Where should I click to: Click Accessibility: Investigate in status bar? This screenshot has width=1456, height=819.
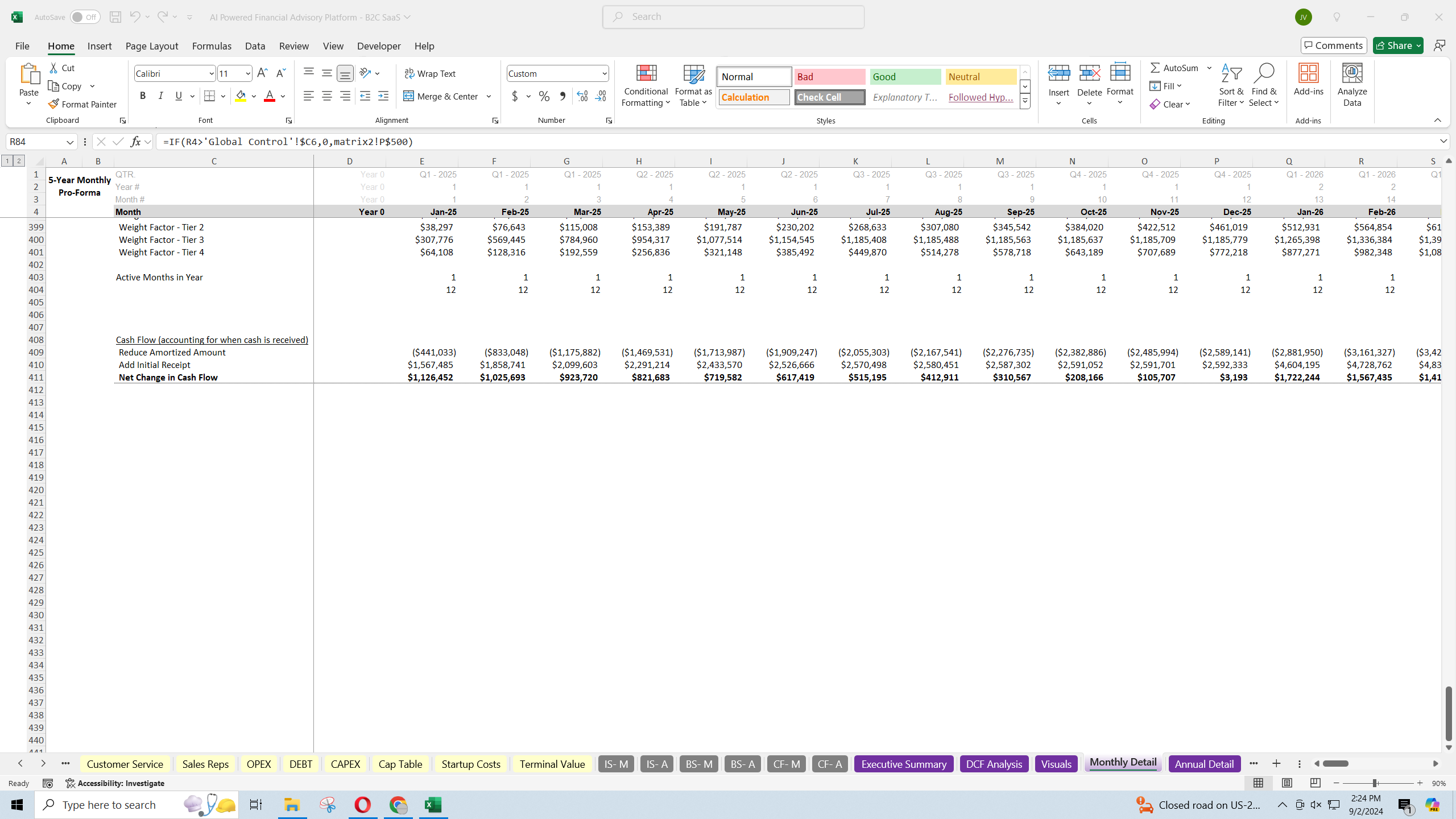pyautogui.click(x=115, y=783)
